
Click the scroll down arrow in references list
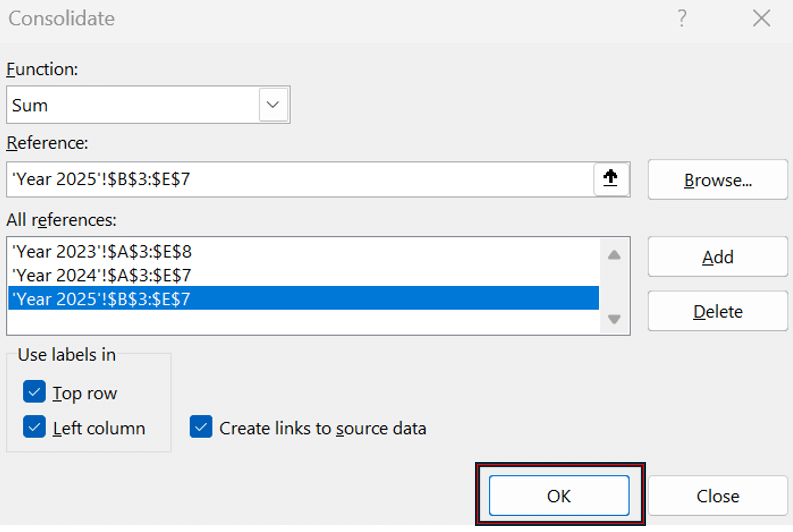tap(614, 320)
